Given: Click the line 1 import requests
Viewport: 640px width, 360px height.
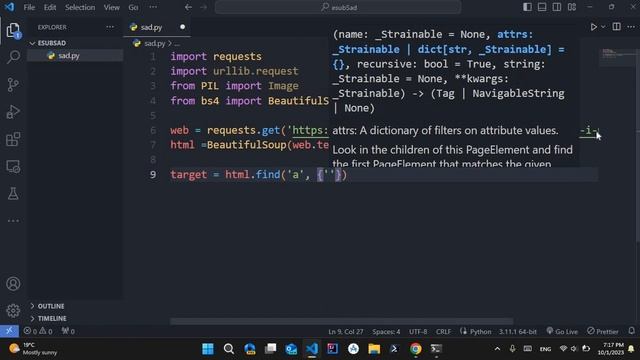Looking at the screenshot, I should point(216,56).
